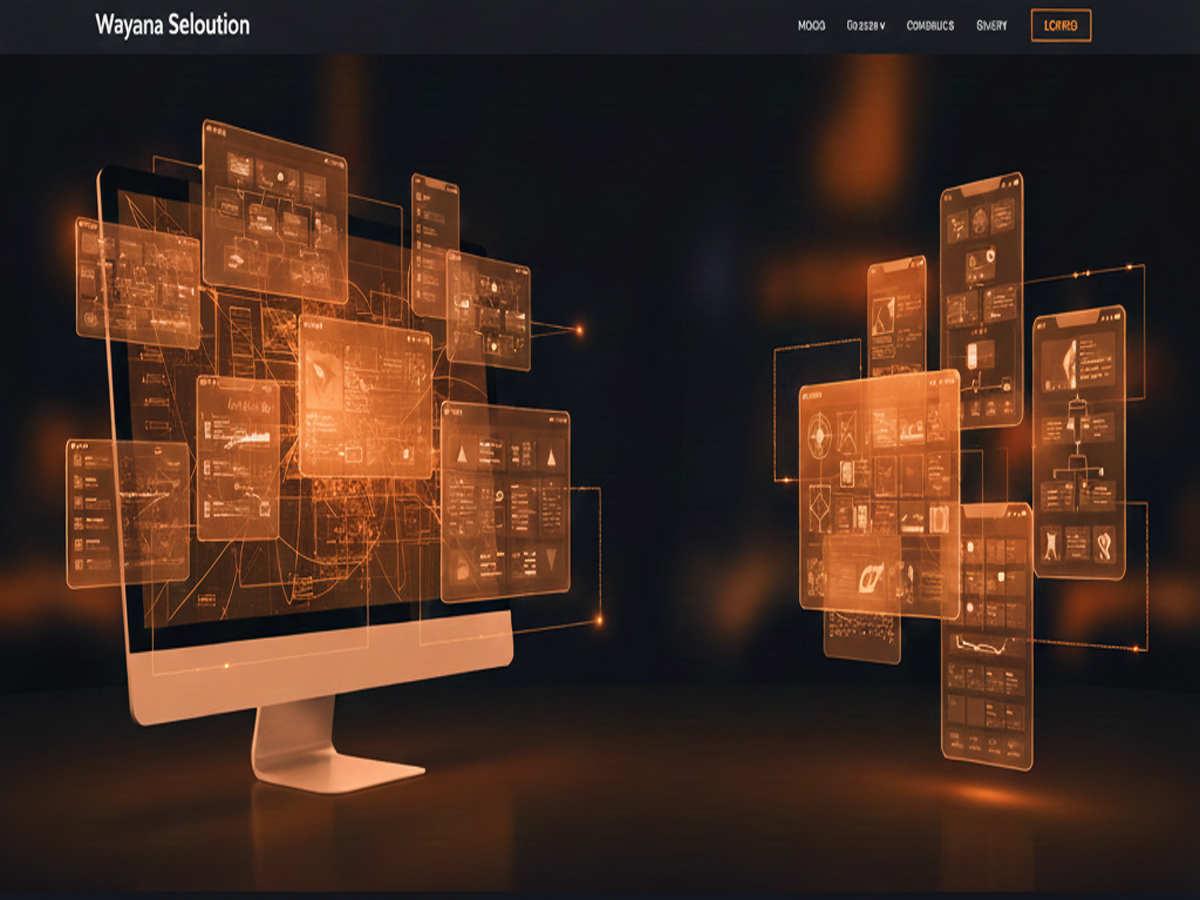Select the upward triangle icon at grid top-right

(549, 457)
